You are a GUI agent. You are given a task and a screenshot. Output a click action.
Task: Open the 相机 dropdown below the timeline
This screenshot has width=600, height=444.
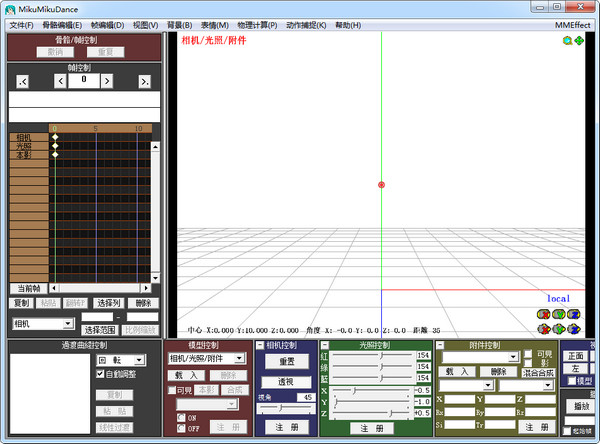click(43, 324)
